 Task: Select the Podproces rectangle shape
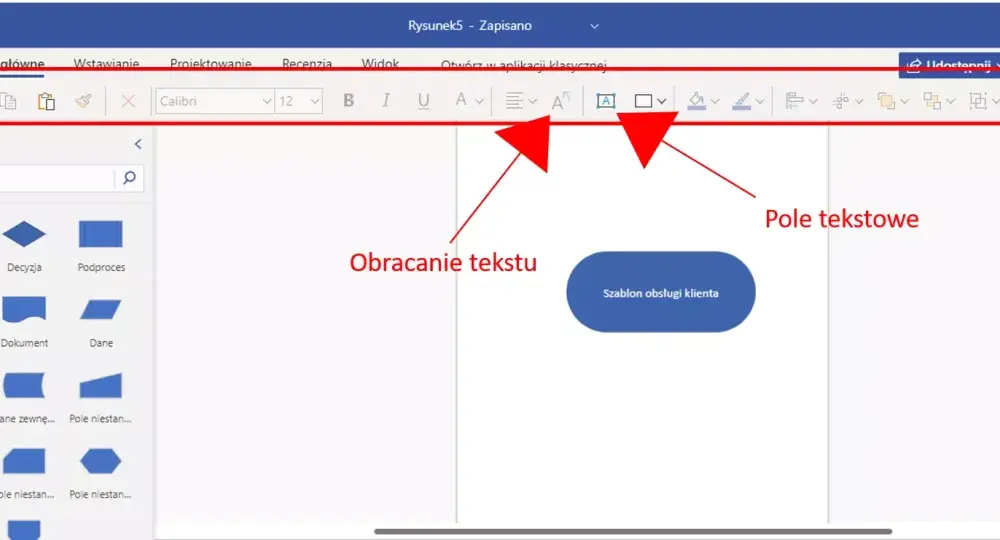point(101,234)
